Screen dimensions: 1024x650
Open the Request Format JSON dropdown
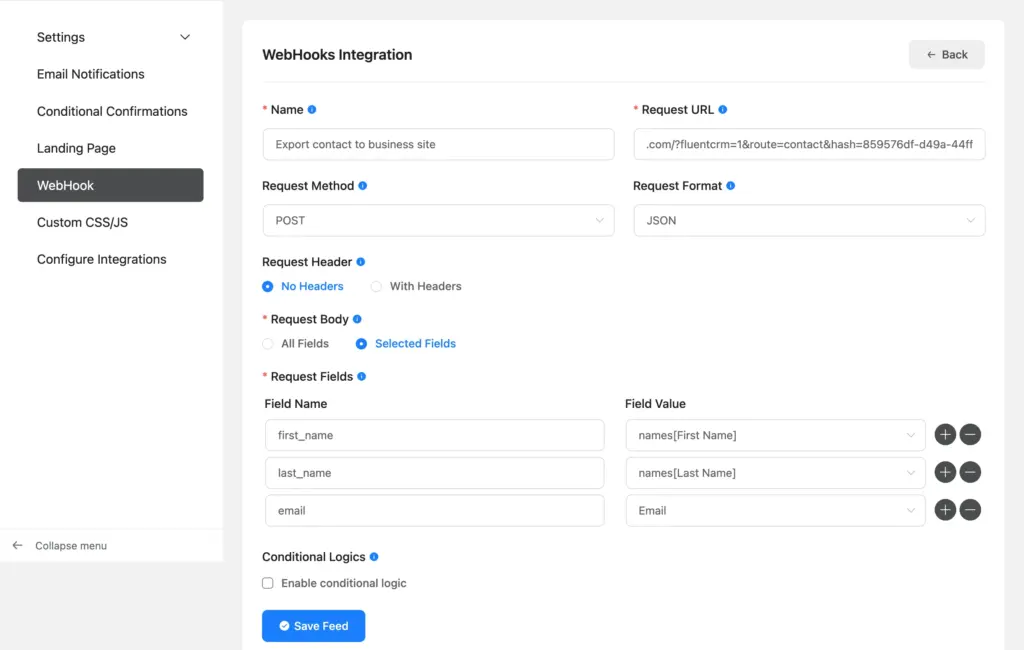[809, 221]
